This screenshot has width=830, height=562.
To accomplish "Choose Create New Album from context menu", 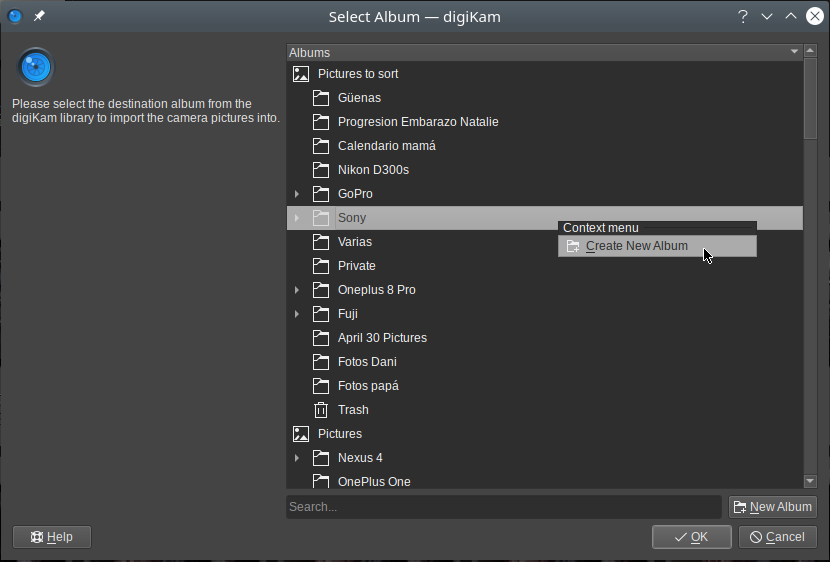I will click(657, 246).
